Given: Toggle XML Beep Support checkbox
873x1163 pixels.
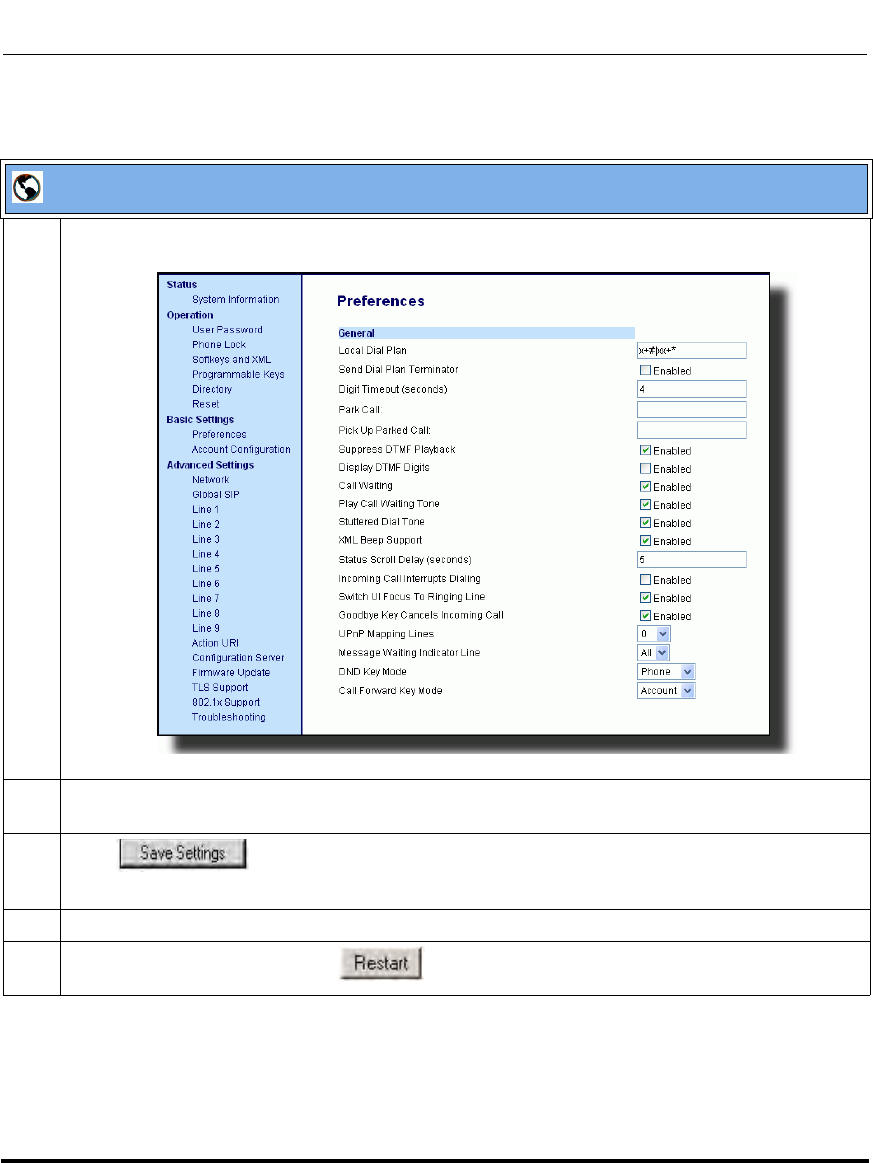Looking at the screenshot, I should coord(645,541).
